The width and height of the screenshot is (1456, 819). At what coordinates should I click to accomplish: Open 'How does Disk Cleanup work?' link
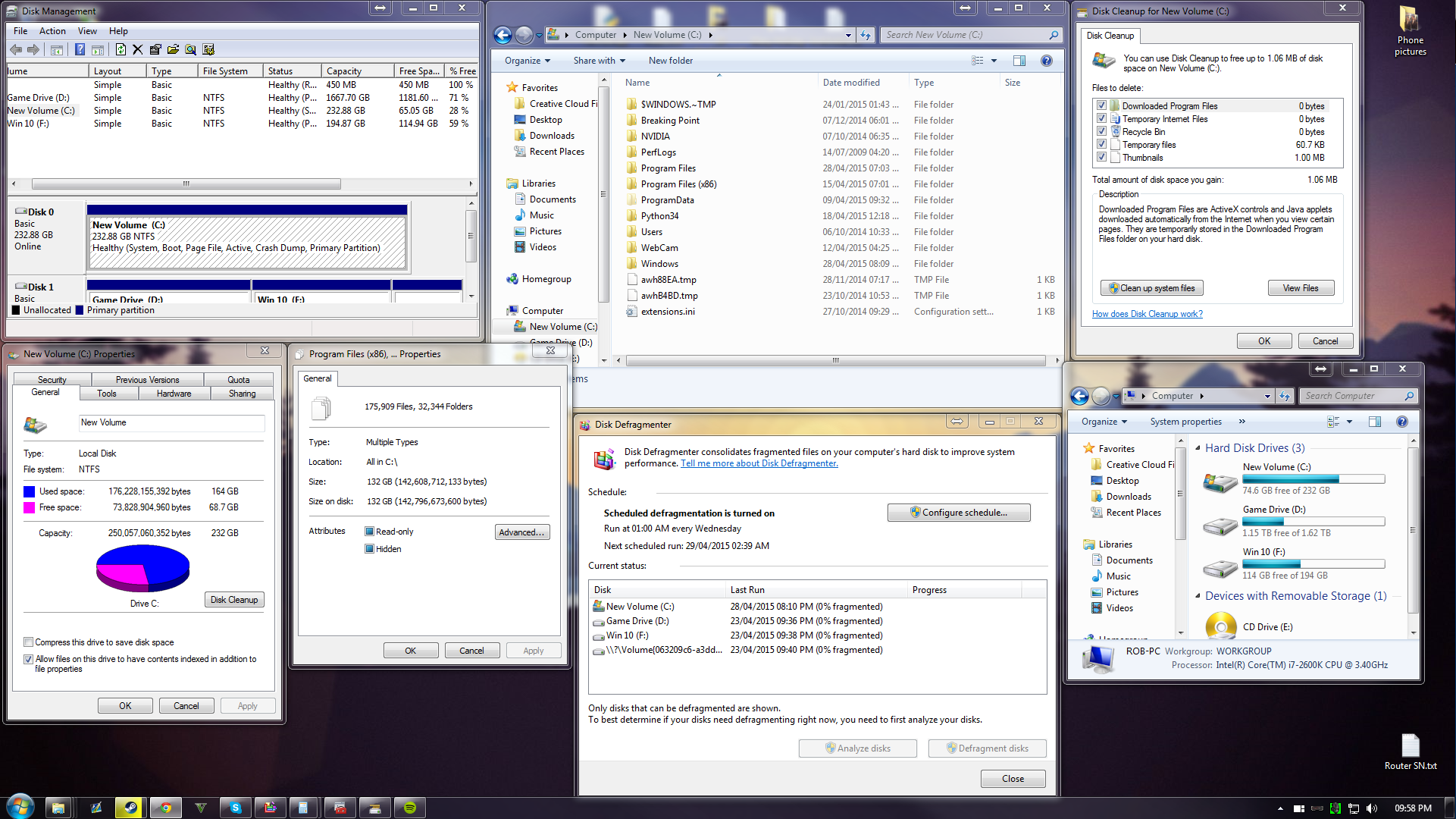click(1147, 314)
